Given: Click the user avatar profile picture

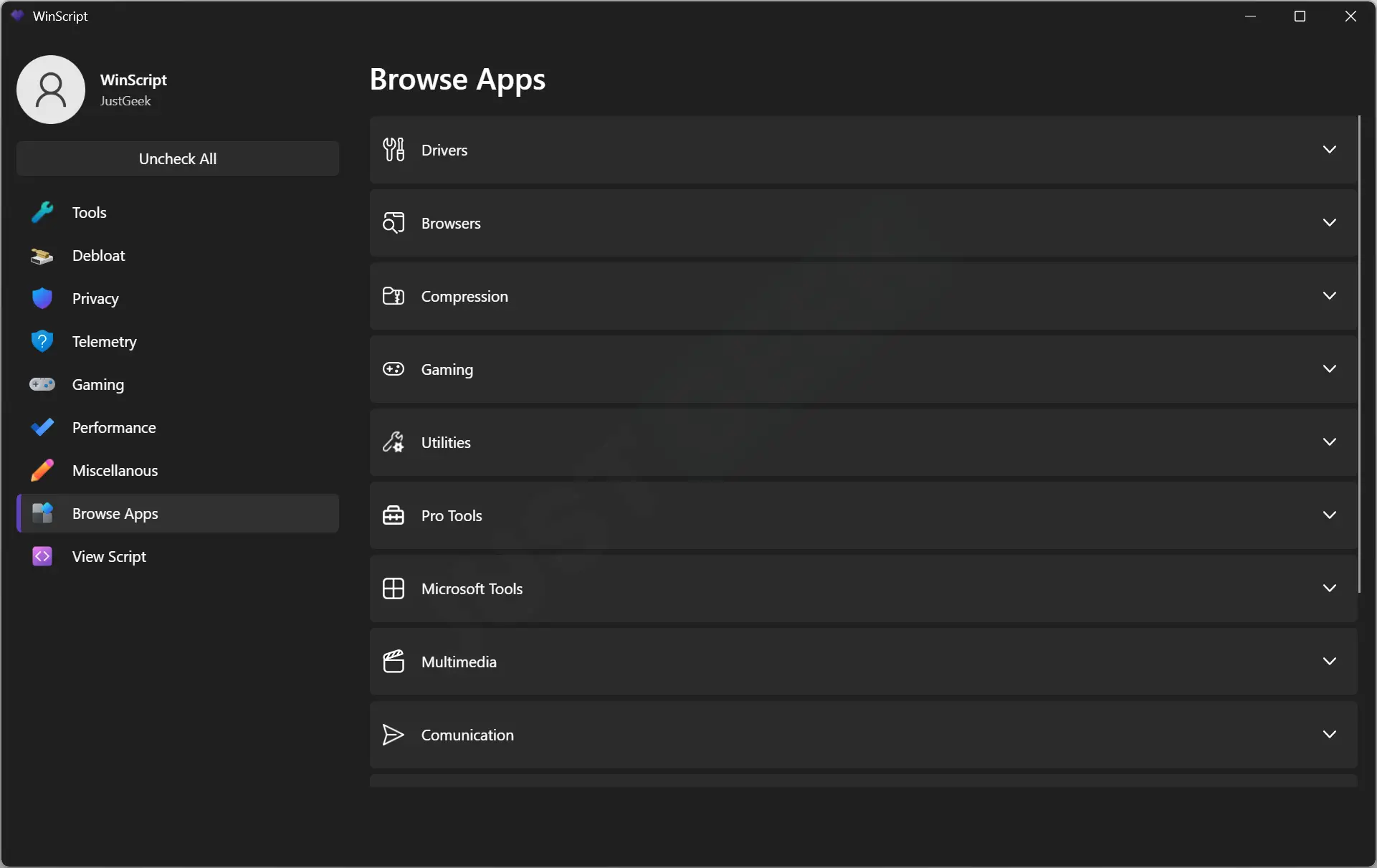Looking at the screenshot, I should (x=51, y=90).
